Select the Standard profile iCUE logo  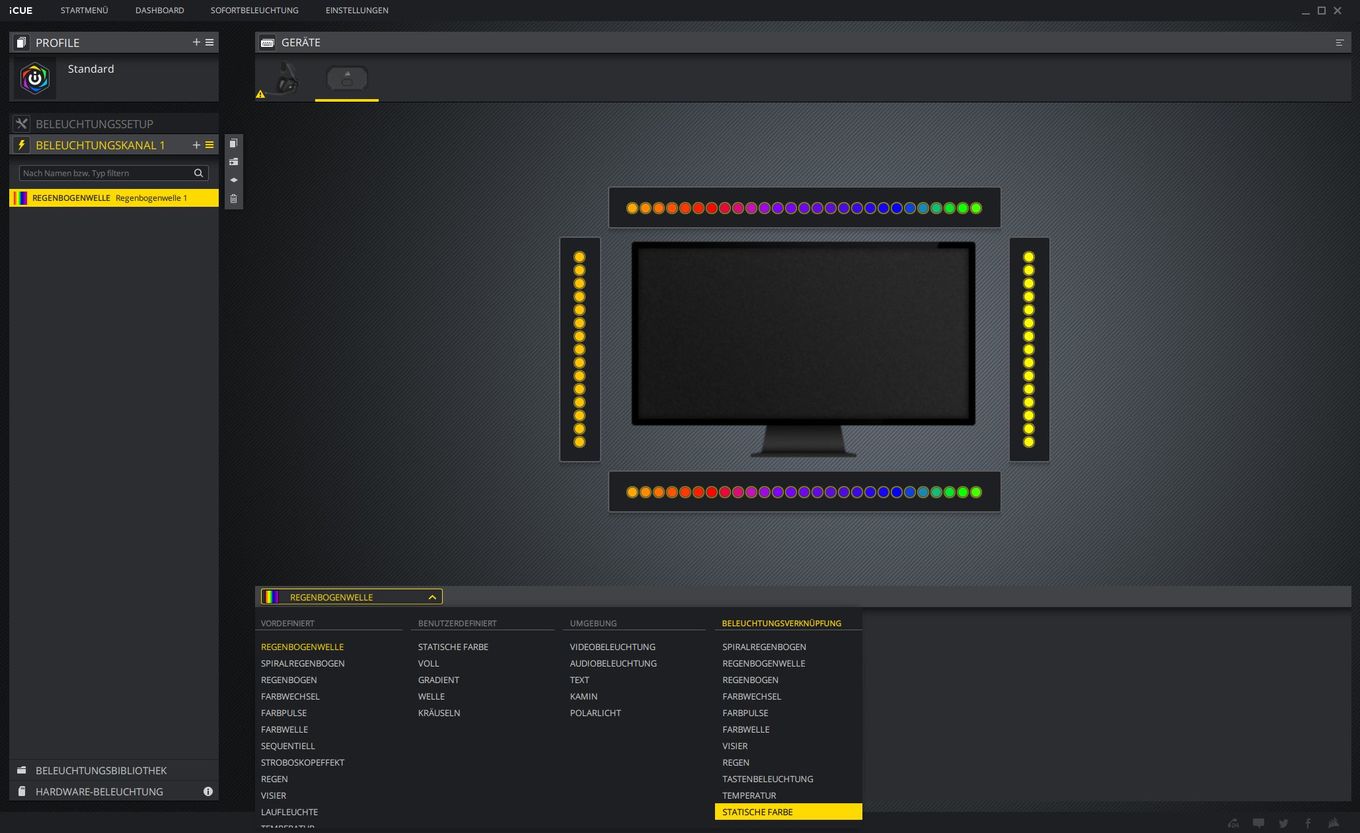[x=34, y=79]
